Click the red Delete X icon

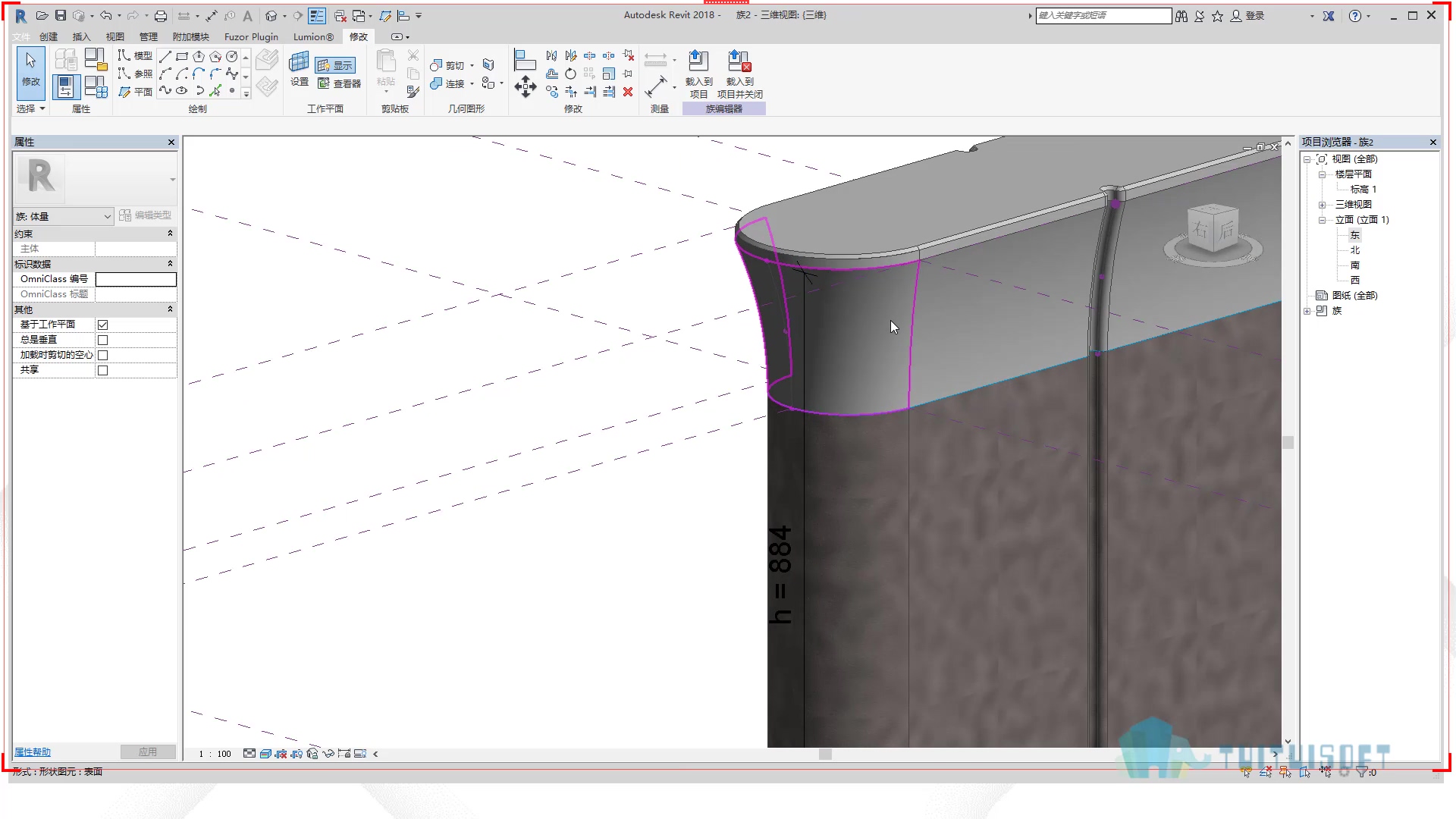[x=628, y=92]
